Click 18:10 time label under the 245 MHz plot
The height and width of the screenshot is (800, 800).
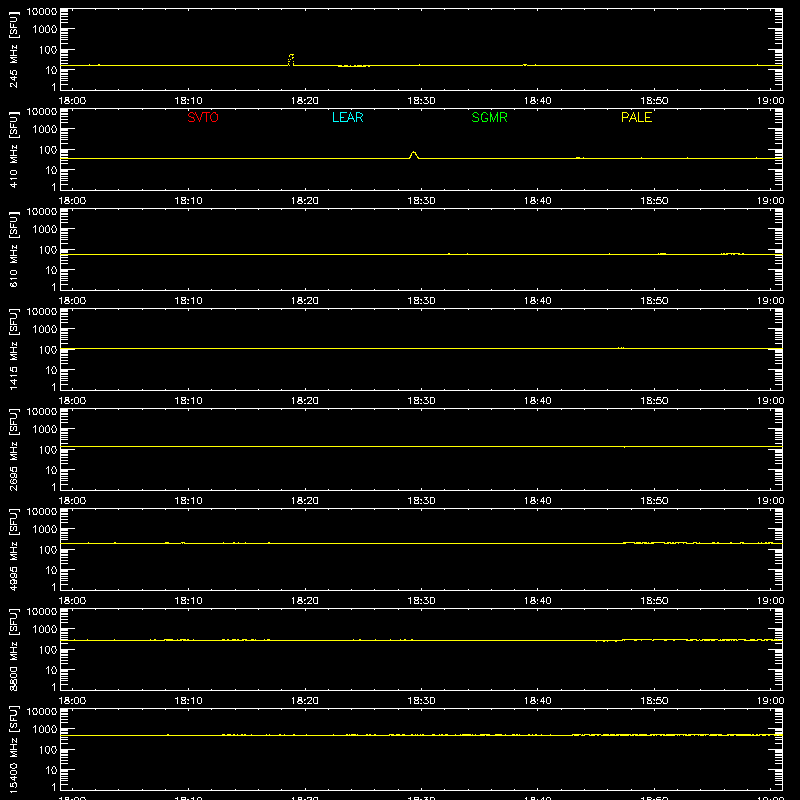188,101
